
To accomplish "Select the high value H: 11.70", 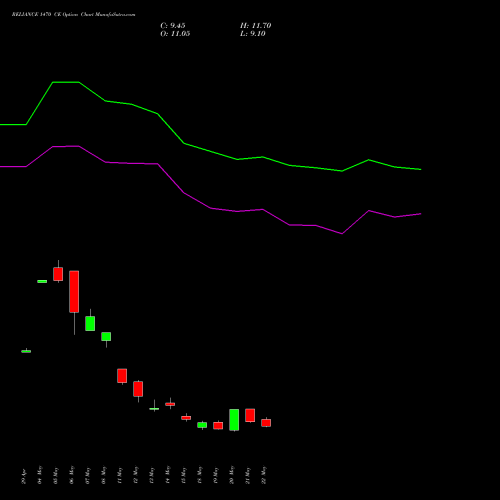I will [x=255, y=26].
